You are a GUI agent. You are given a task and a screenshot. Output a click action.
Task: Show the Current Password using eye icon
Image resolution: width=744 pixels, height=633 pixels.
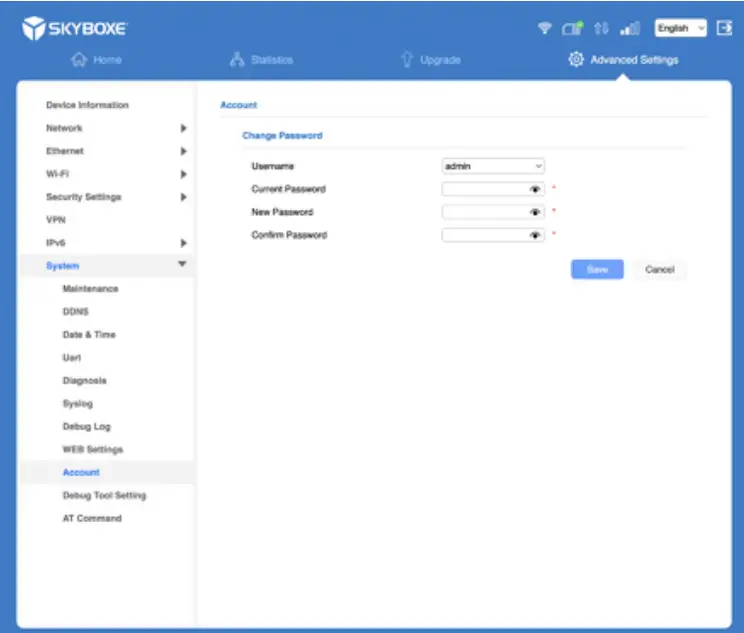pos(535,189)
